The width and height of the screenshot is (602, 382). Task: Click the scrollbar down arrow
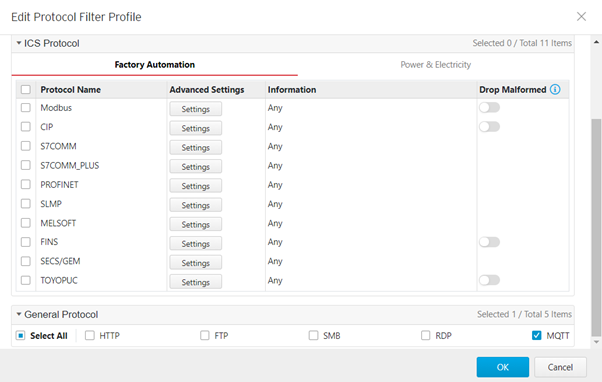[x=596, y=342]
